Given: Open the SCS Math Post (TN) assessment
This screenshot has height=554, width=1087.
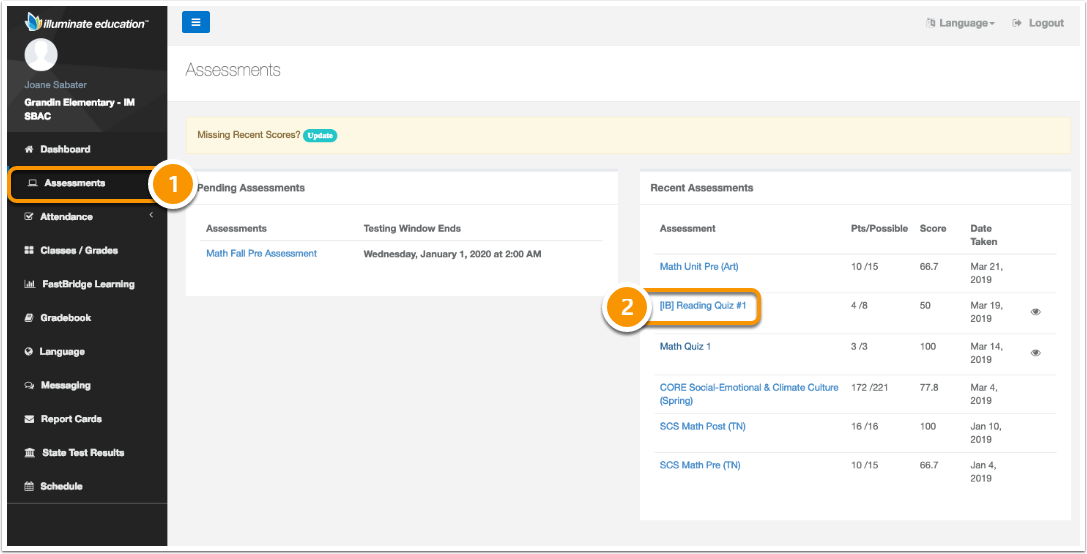Looking at the screenshot, I should [x=702, y=427].
